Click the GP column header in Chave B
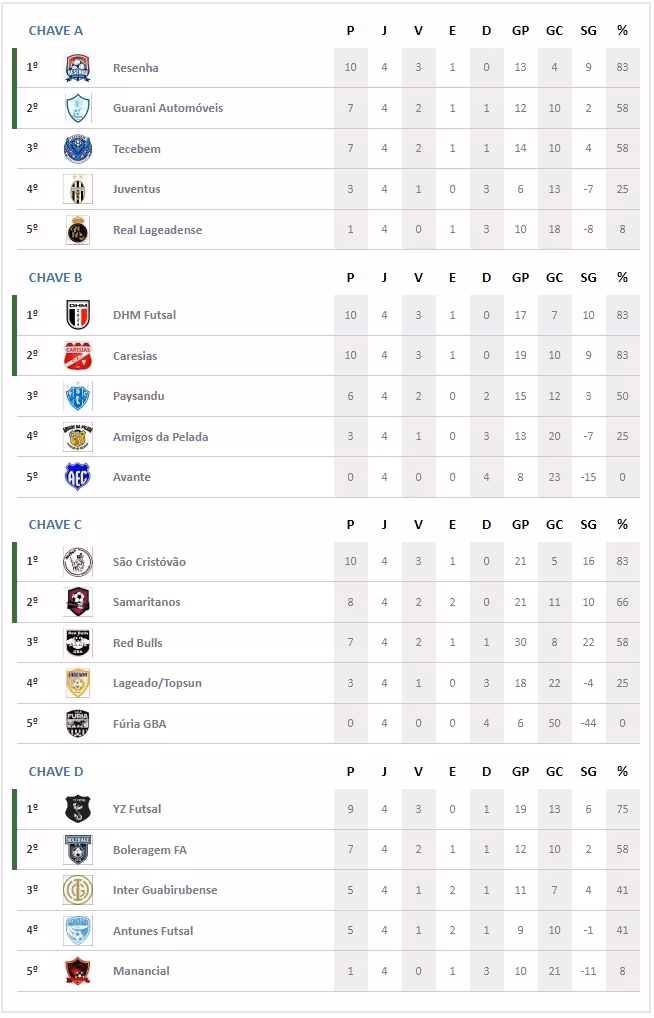 coord(520,278)
